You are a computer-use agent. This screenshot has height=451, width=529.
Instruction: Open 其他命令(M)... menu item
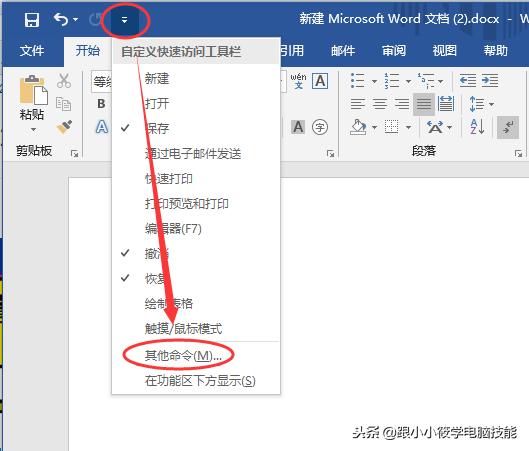coord(196,356)
